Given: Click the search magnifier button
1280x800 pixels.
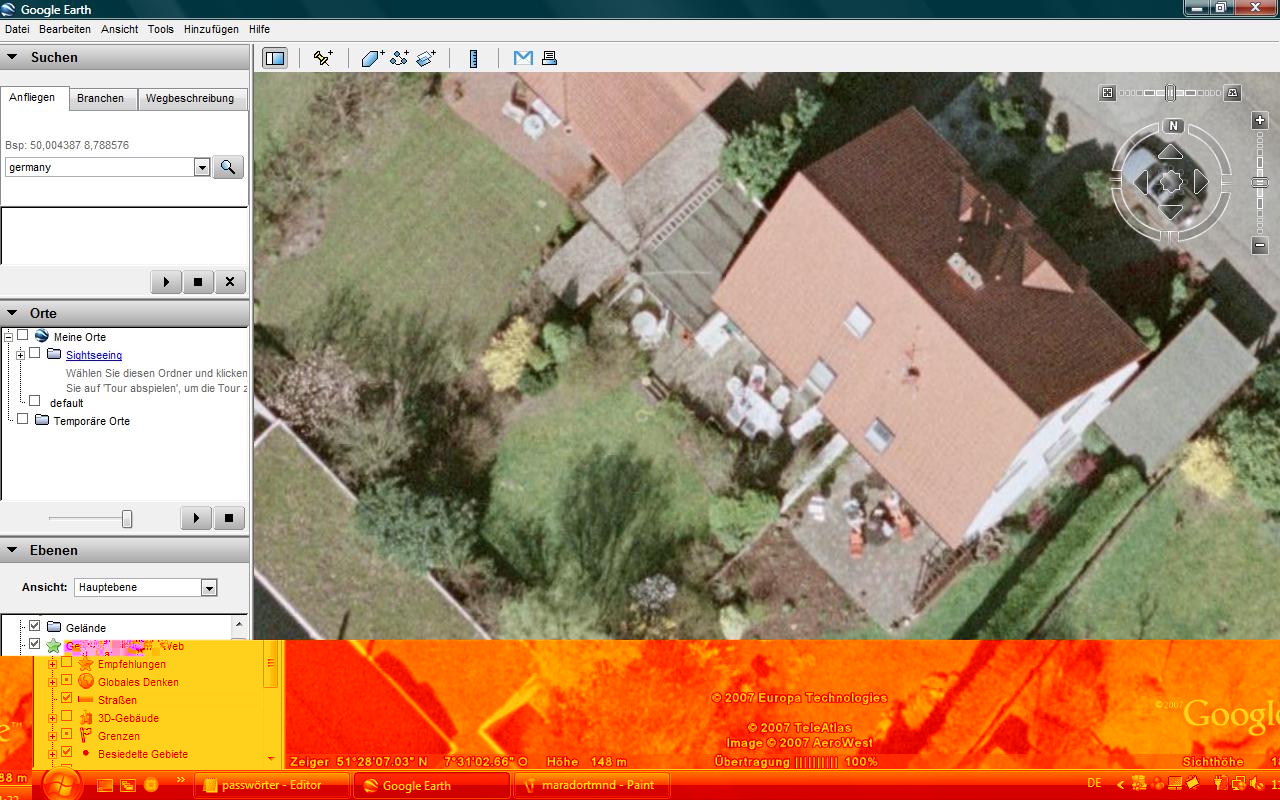Looking at the screenshot, I should point(228,167).
